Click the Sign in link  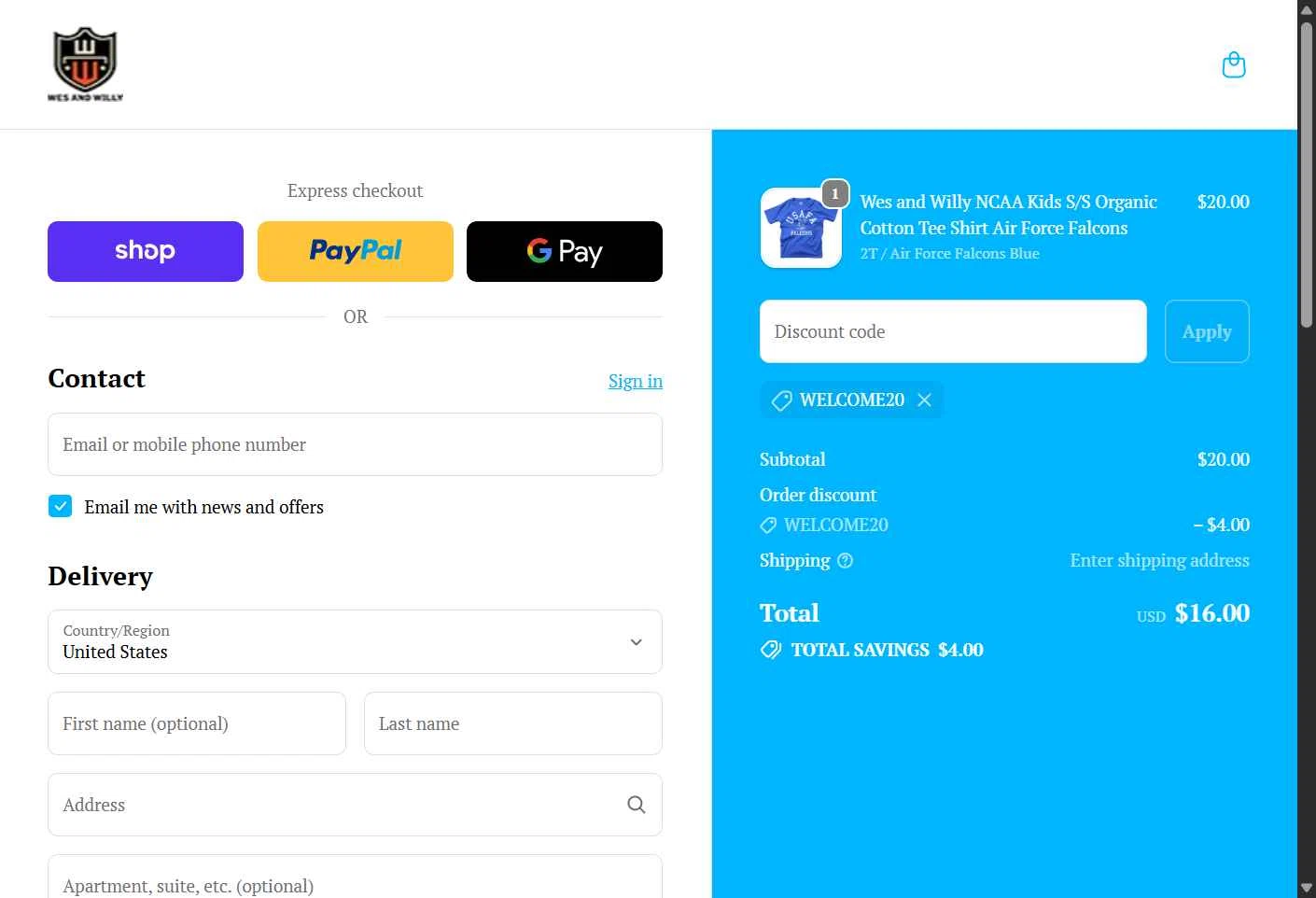[x=636, y=381]
